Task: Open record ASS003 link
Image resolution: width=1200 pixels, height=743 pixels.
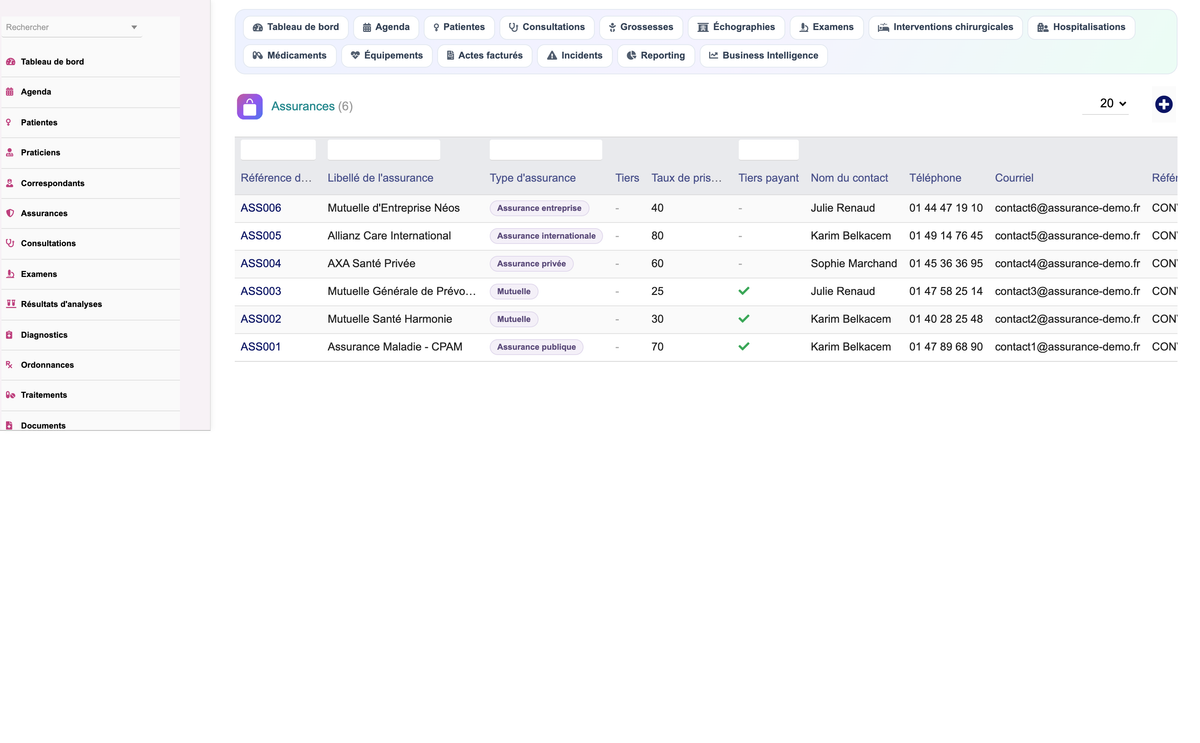Action: pyautogui.click(x=261, y=292)
